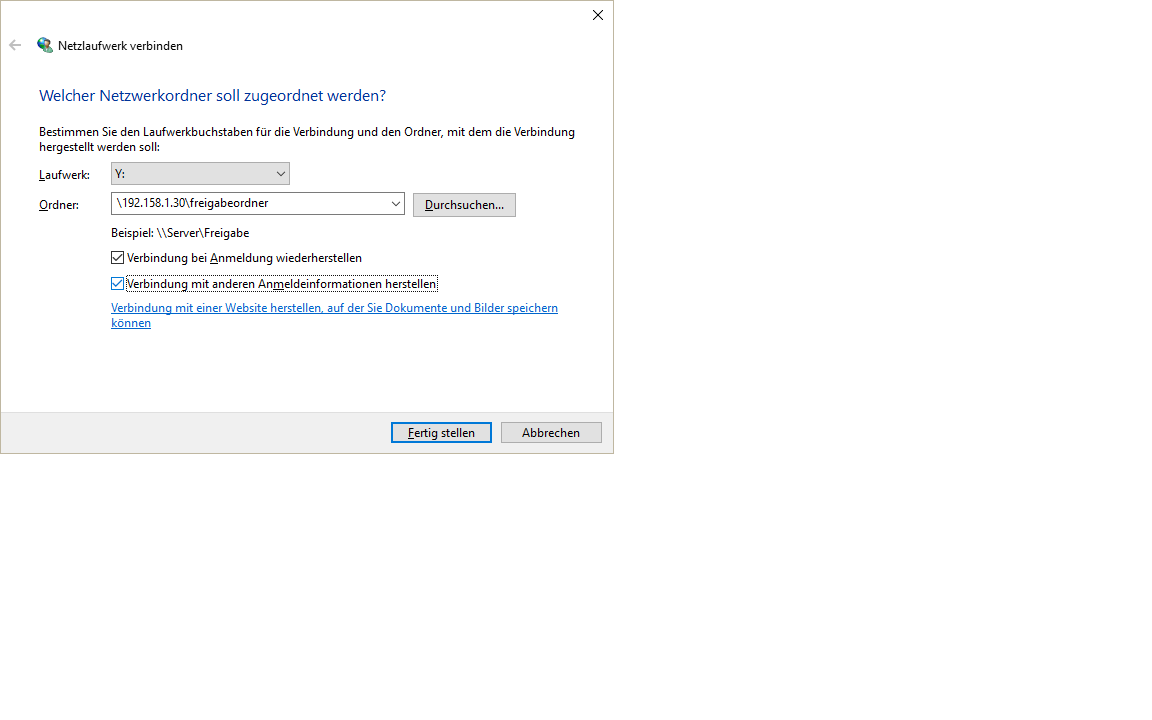Click the heading Welcher Netzwerkordner soll zugeordnet werden

212,96
